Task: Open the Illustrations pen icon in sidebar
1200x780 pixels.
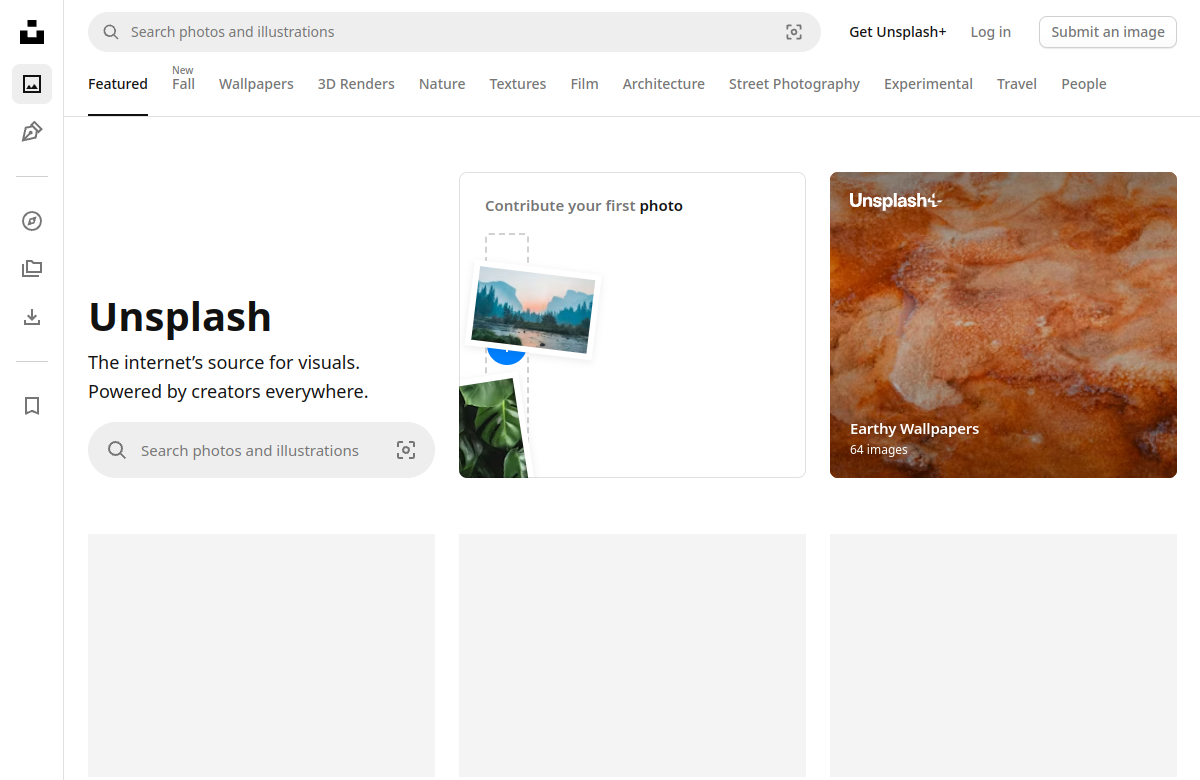Action: pyautogui.click(x=32, y=132)
